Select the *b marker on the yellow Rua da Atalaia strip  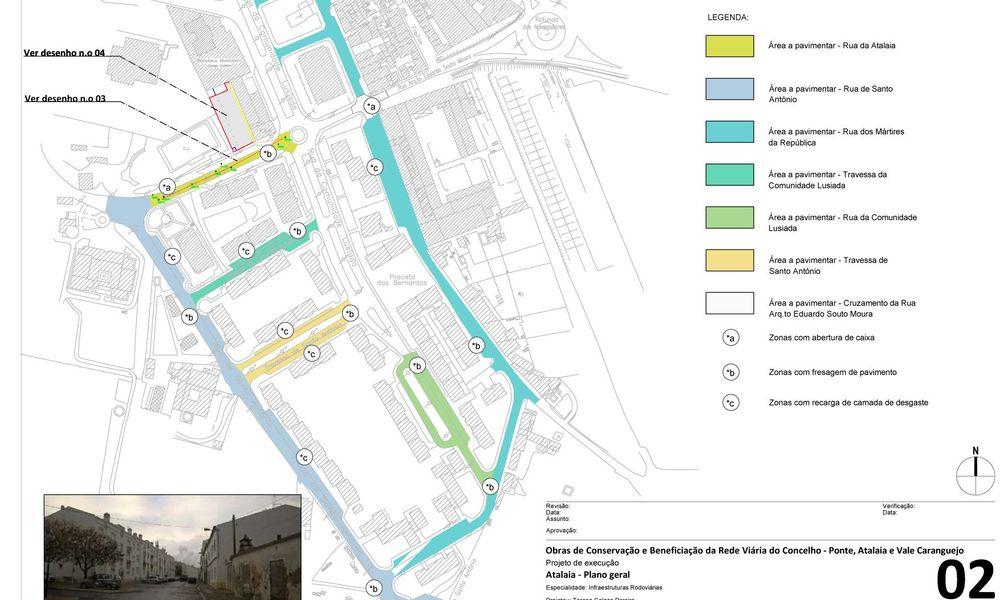coord(268,153)
